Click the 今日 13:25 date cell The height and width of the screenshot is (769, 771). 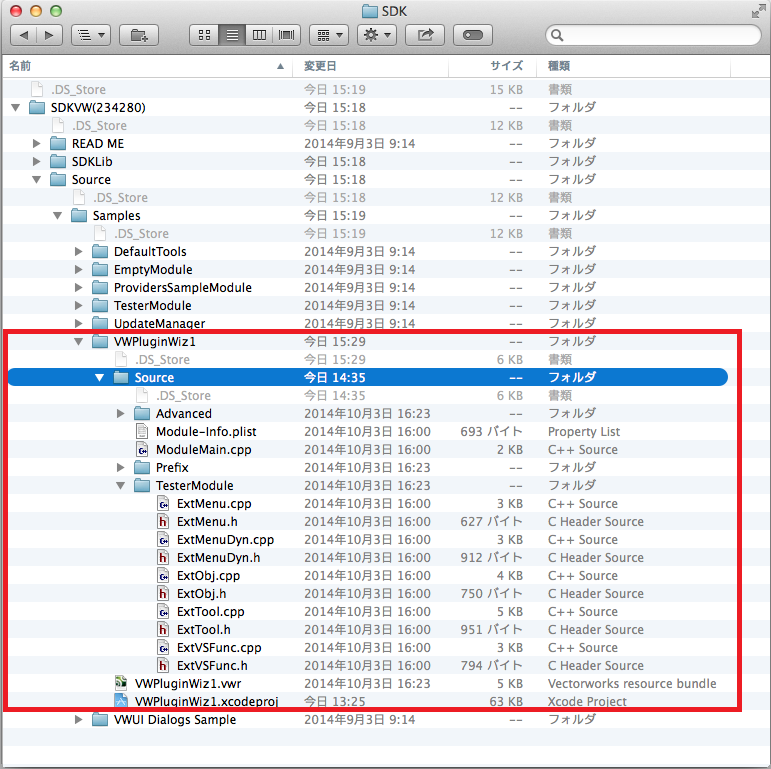(334, 701)
